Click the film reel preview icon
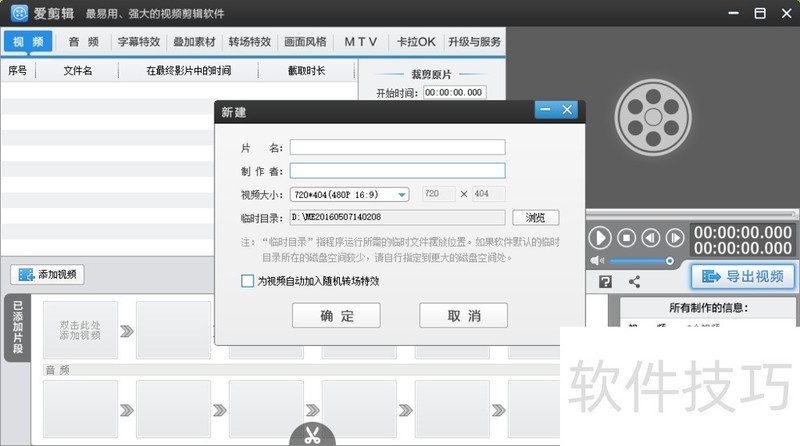Viewport: 800px width, 446px height. tap(653, 117)
